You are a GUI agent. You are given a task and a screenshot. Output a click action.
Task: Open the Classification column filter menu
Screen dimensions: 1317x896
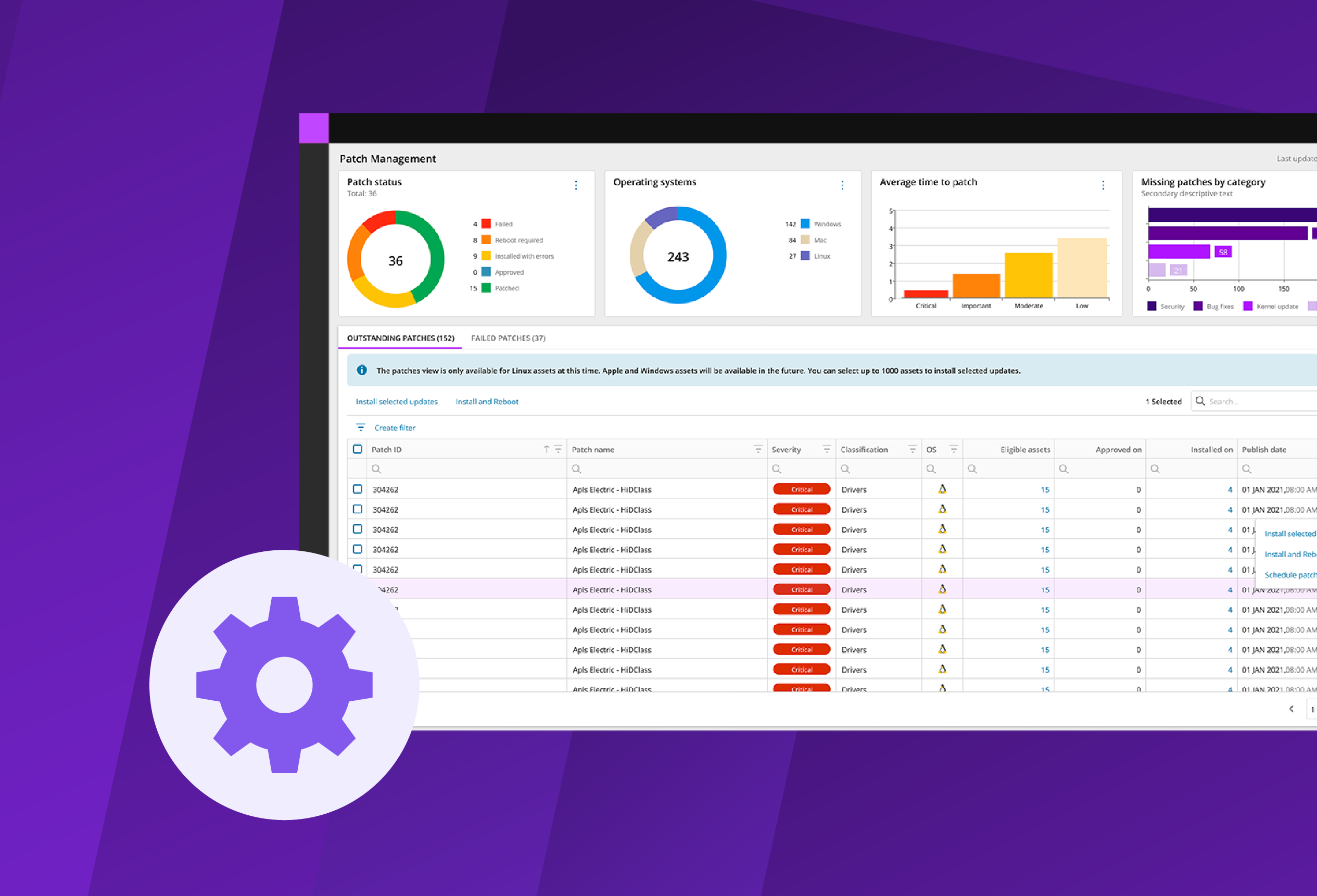912,449
